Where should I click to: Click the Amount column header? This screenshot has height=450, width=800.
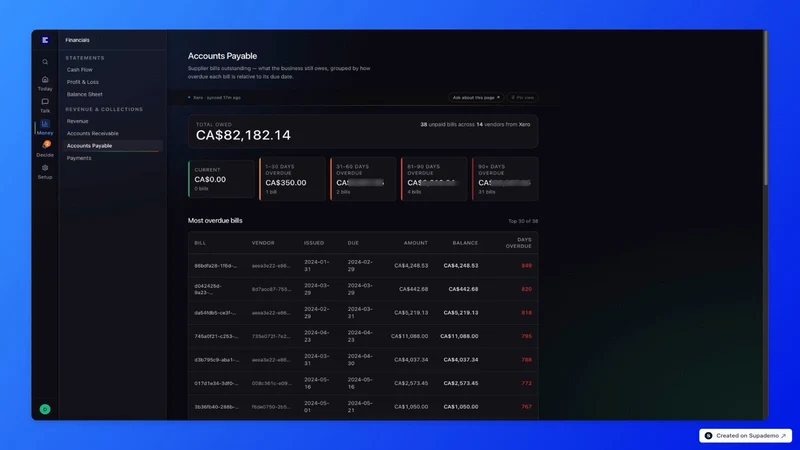coord(416,243)
